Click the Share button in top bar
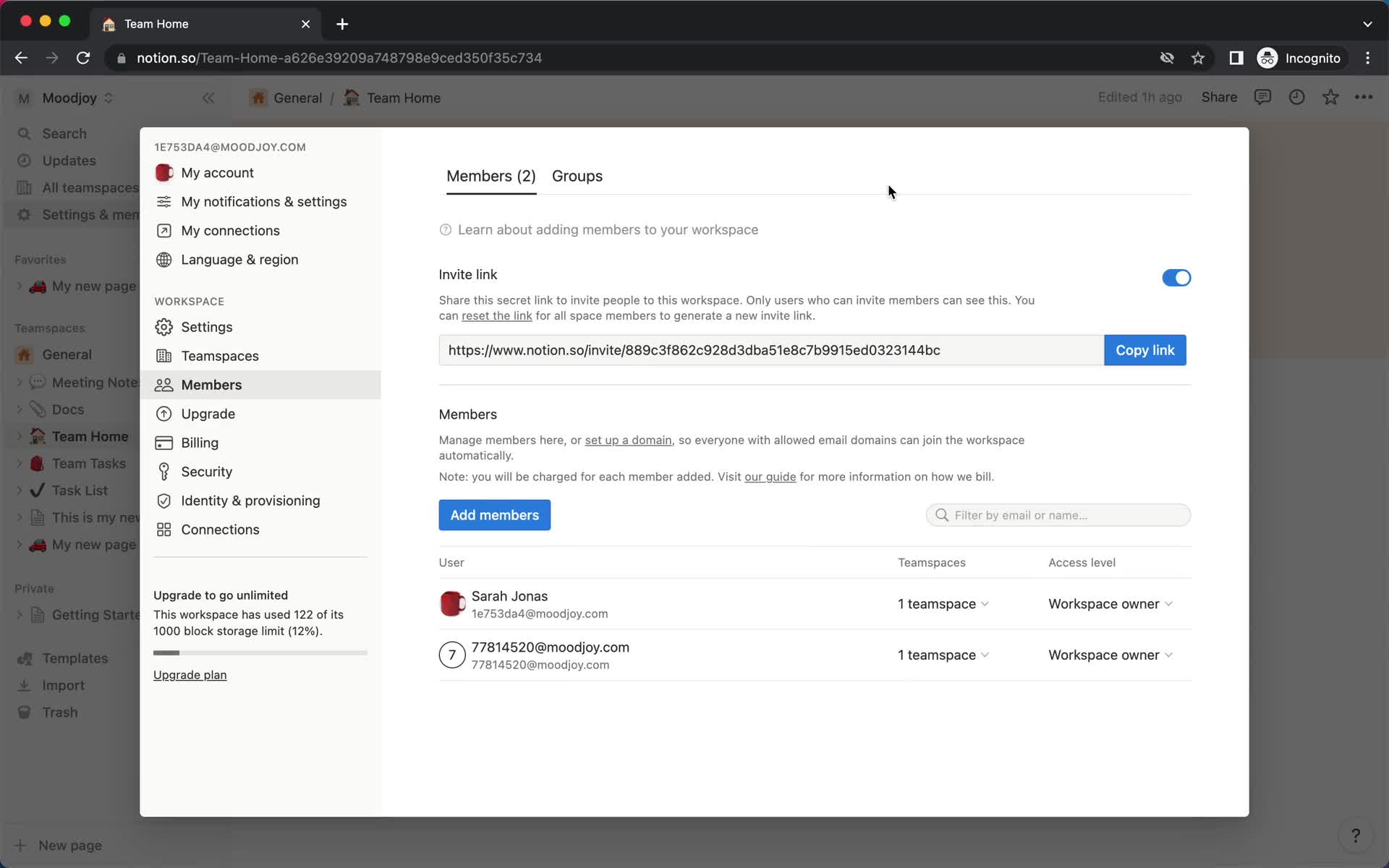The height and width of the screenshot is (868, 1389). click(1219, 98)
